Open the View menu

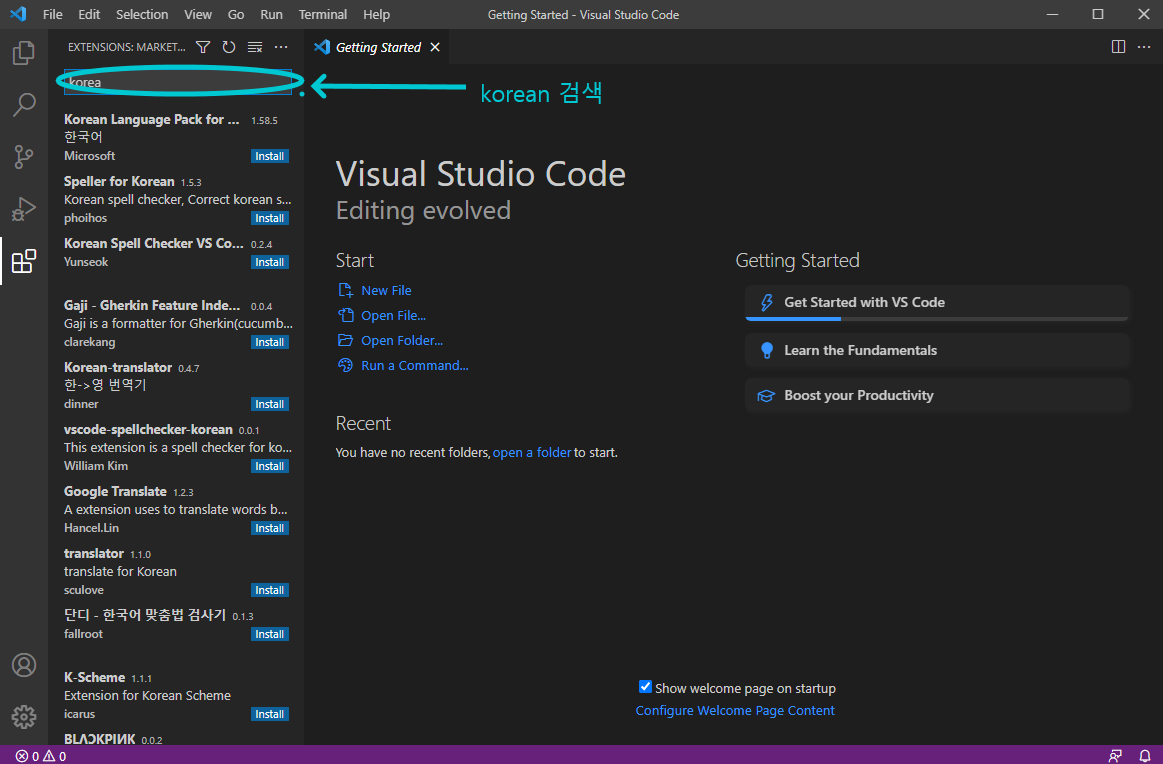[x=197, y=14]
